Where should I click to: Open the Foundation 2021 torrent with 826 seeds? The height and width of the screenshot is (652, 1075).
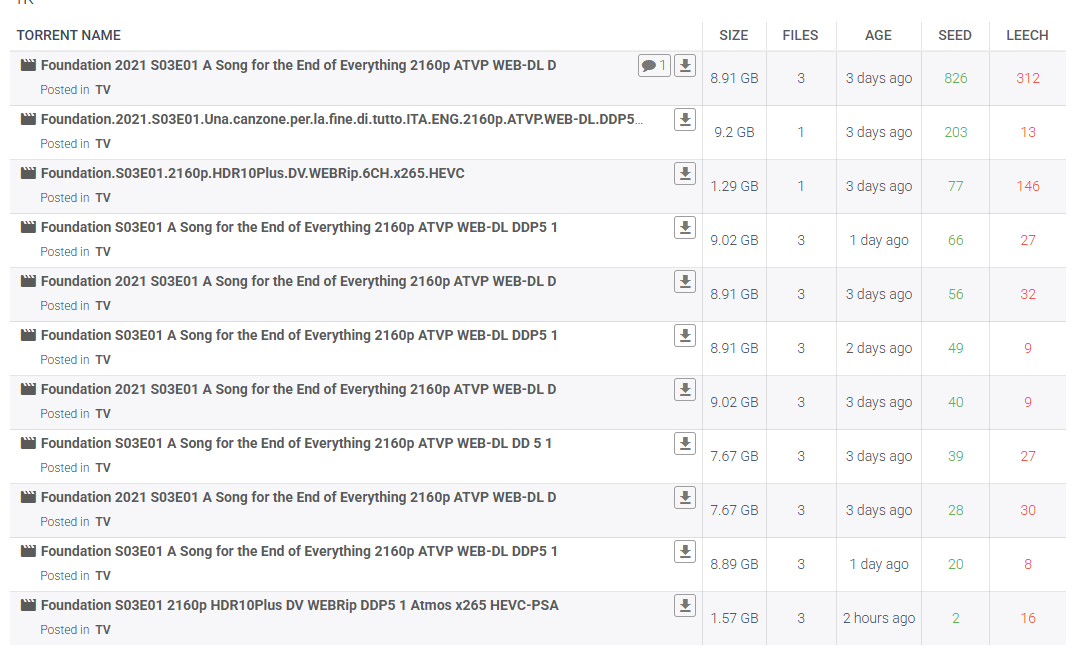click(x=298, y=65)
